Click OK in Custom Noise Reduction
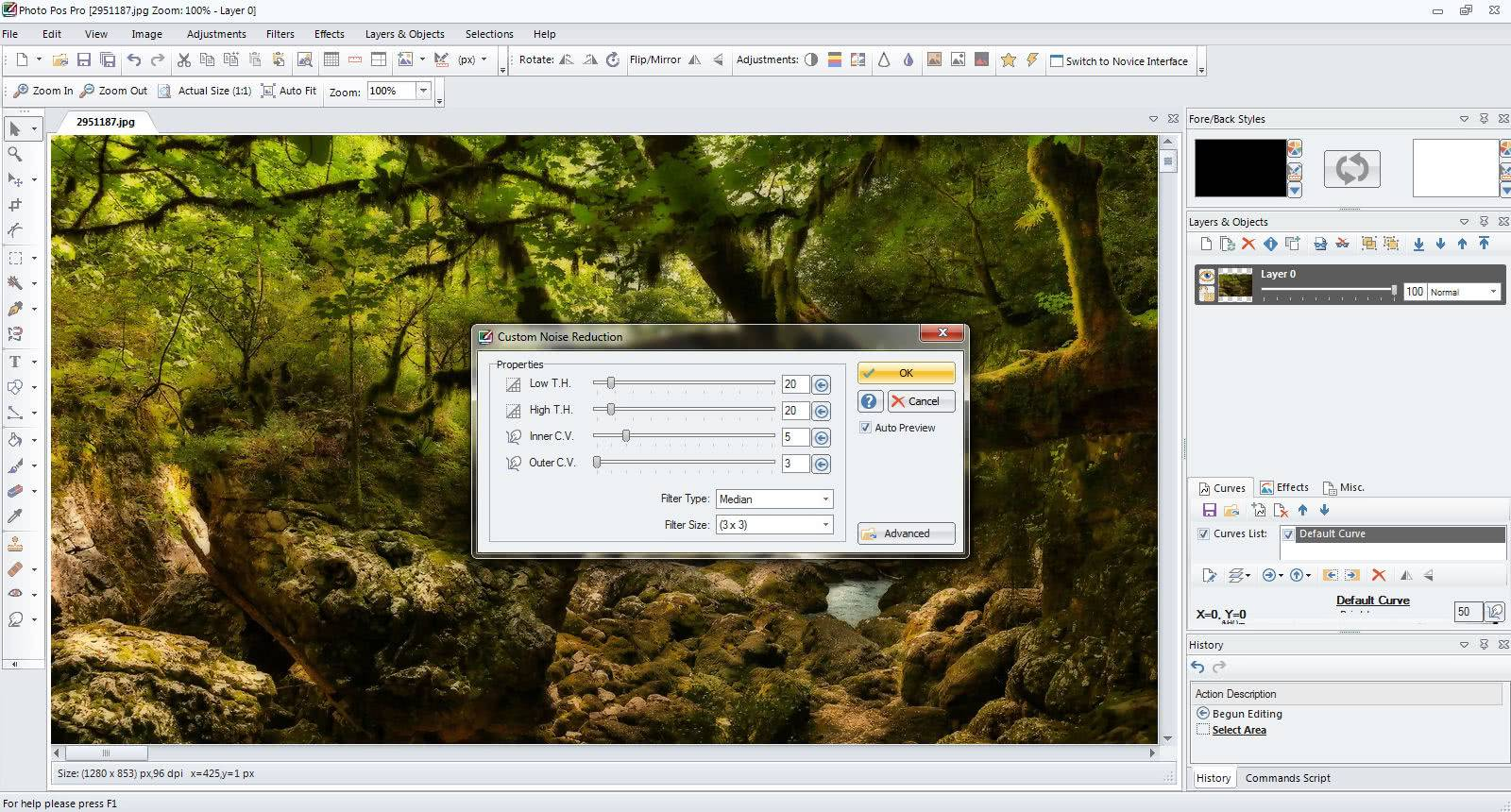The image size is (1511, 812). [906, 373]
